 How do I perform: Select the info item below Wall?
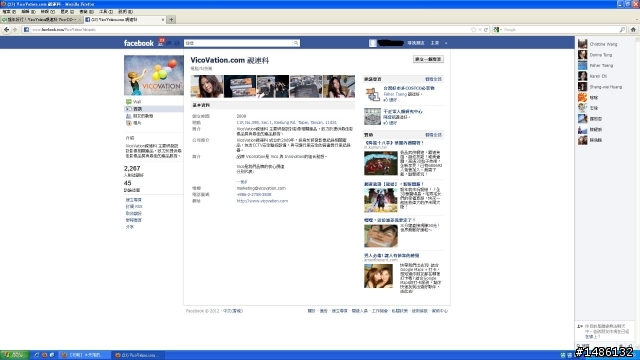point(153,109)
